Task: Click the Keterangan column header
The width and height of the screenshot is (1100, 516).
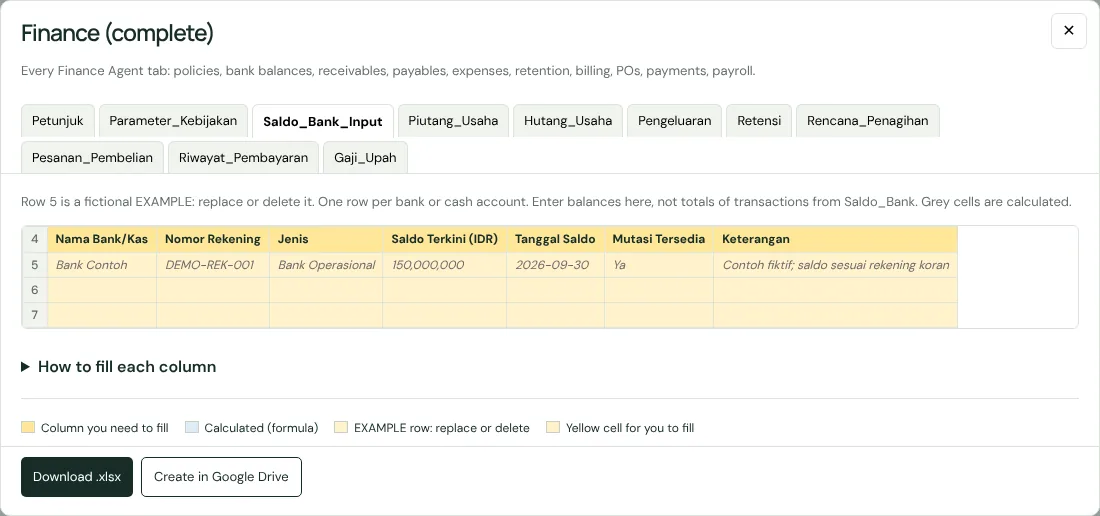Action: pyautogui.click(x=836, y=239)
